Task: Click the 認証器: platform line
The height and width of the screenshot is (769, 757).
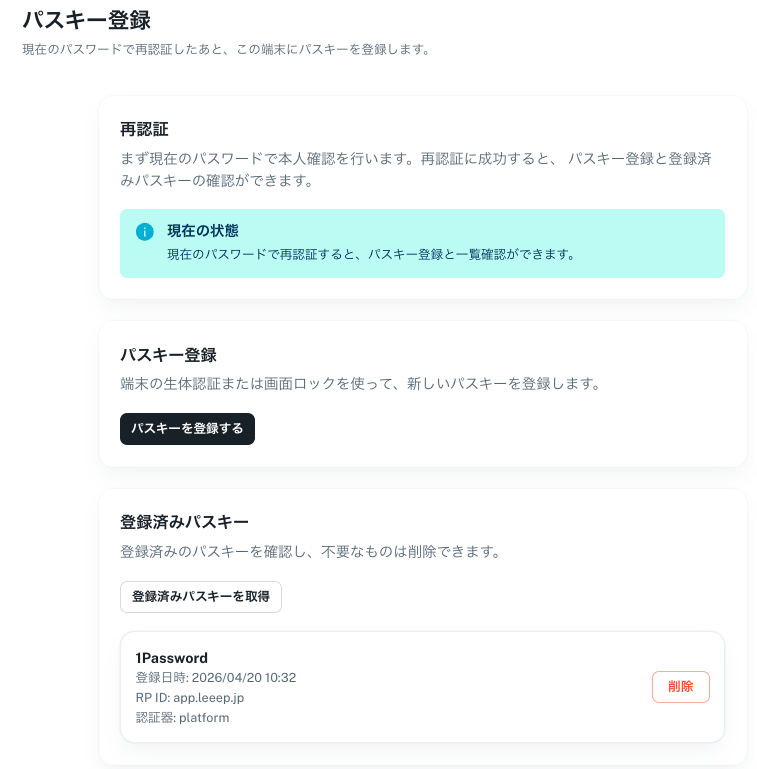Action: 182,718
